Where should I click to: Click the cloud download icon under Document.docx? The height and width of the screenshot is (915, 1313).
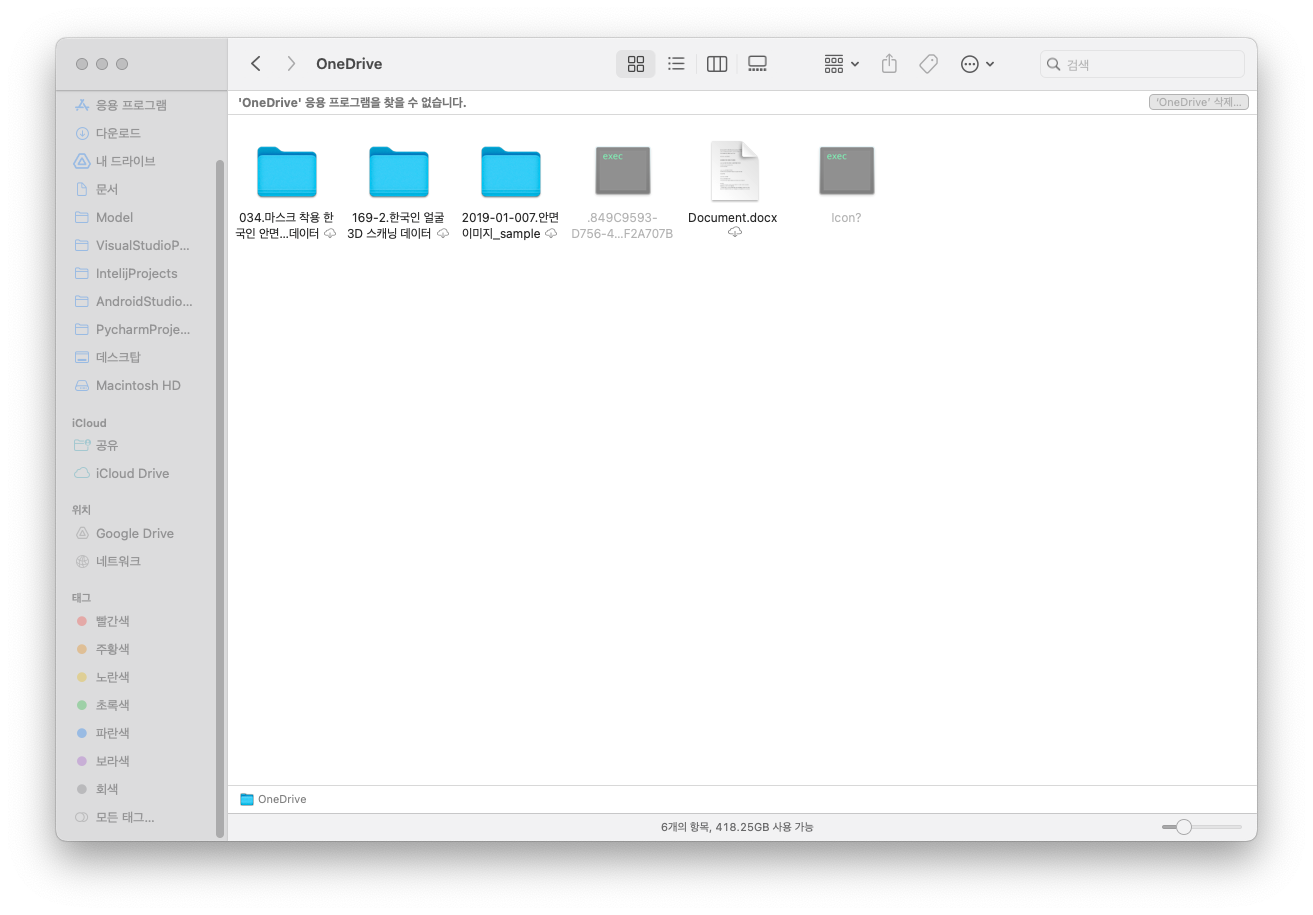click(735, 232)
